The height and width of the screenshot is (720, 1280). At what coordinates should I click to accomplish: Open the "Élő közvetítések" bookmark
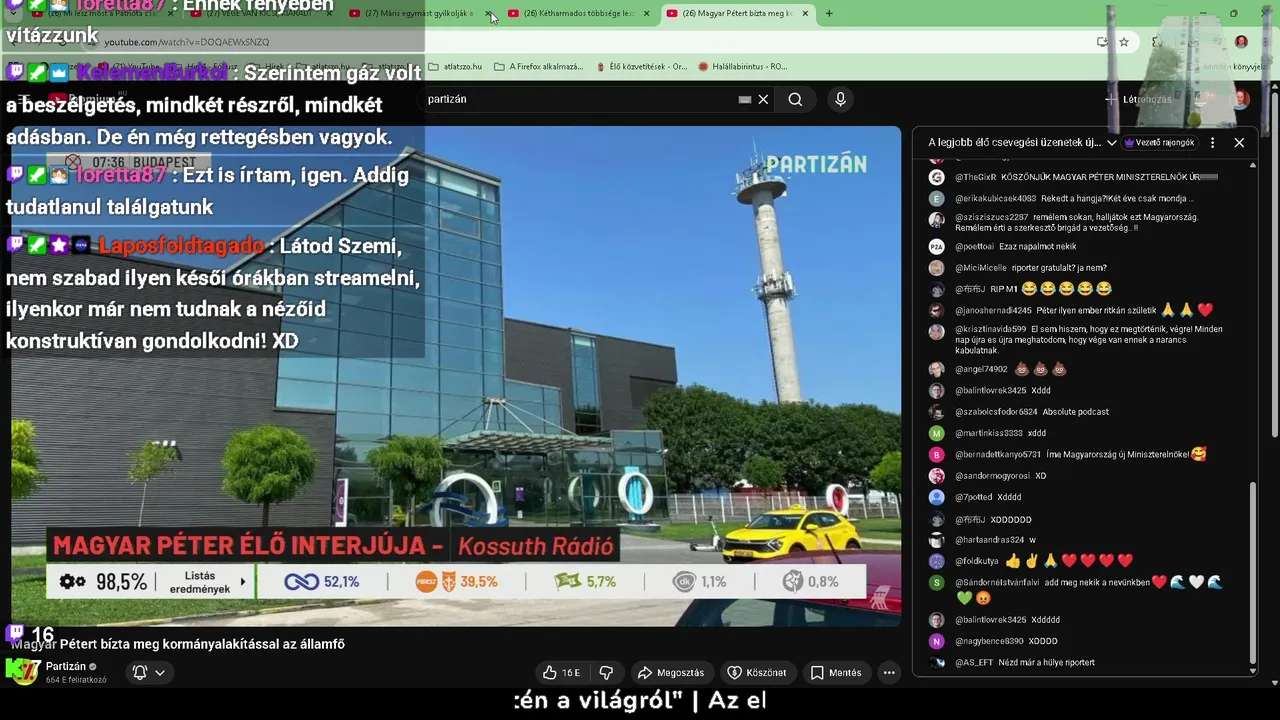(640, 67)
